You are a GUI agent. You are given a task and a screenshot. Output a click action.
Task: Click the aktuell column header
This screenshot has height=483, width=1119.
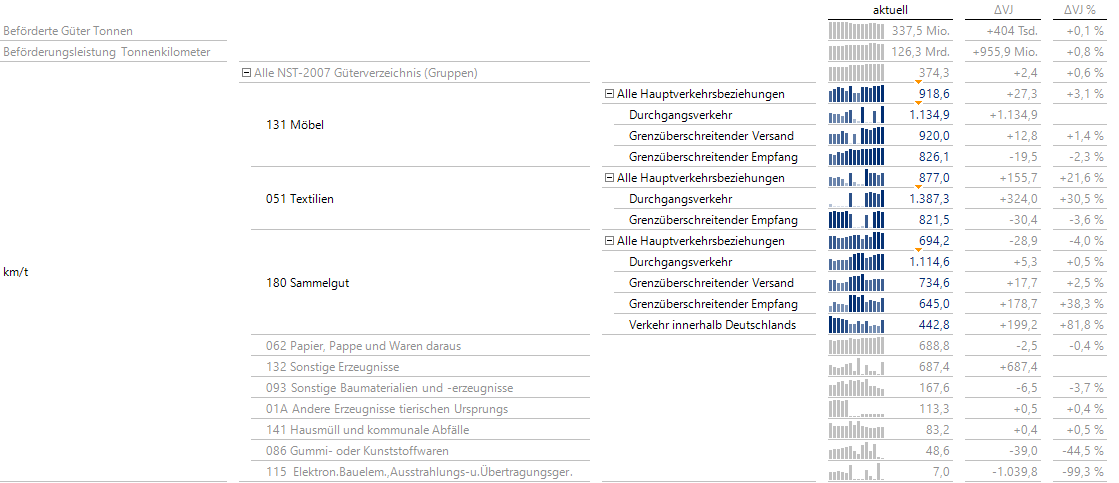click(890, 9)
